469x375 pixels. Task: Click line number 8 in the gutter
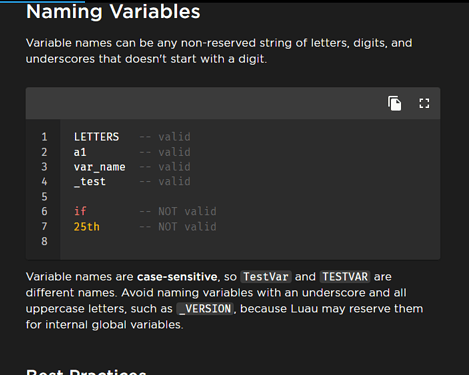pos(44,241)
